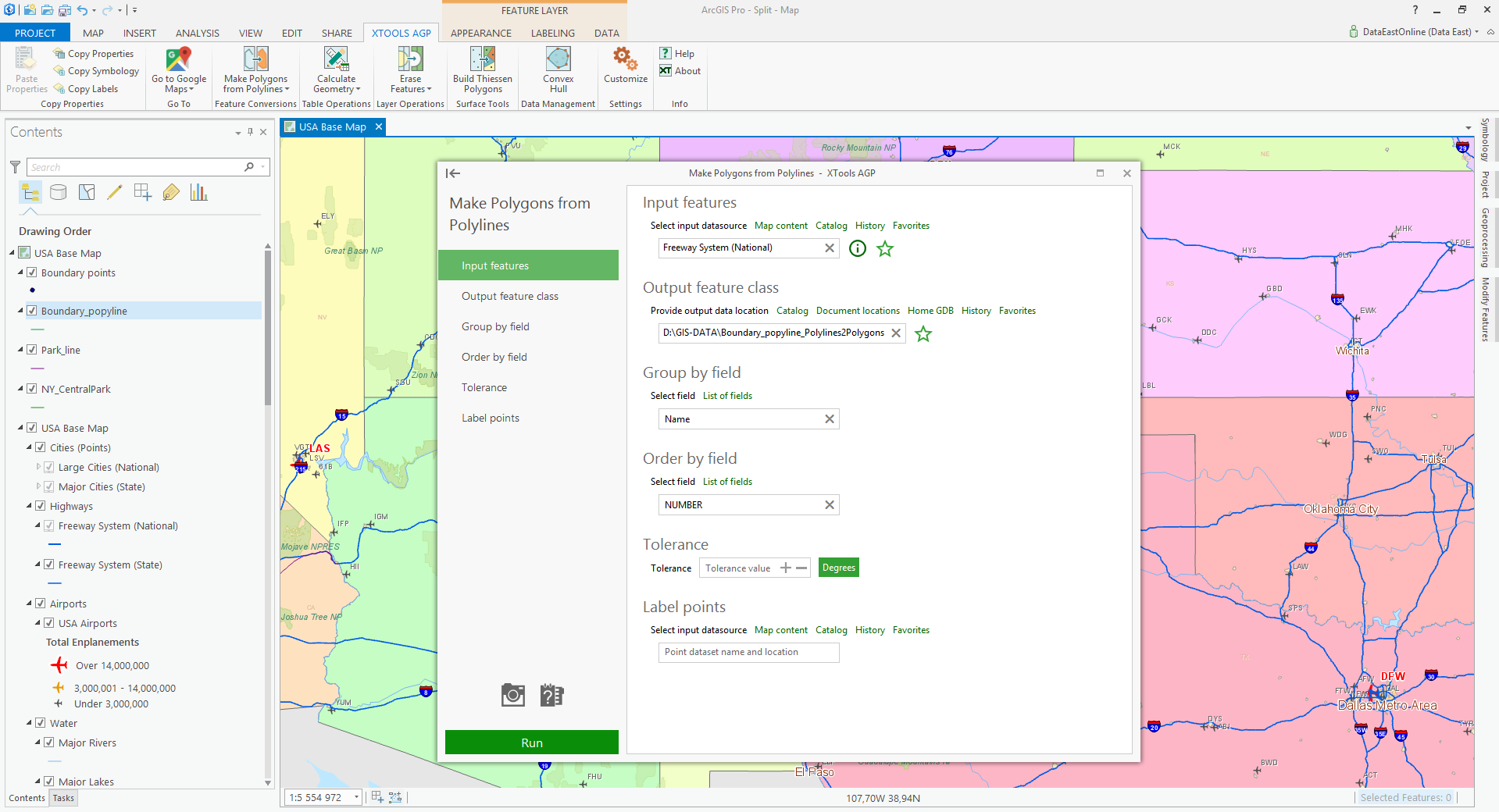
Task: Toggle NY_CentralPark layer visibility
Action: [32, 389]
